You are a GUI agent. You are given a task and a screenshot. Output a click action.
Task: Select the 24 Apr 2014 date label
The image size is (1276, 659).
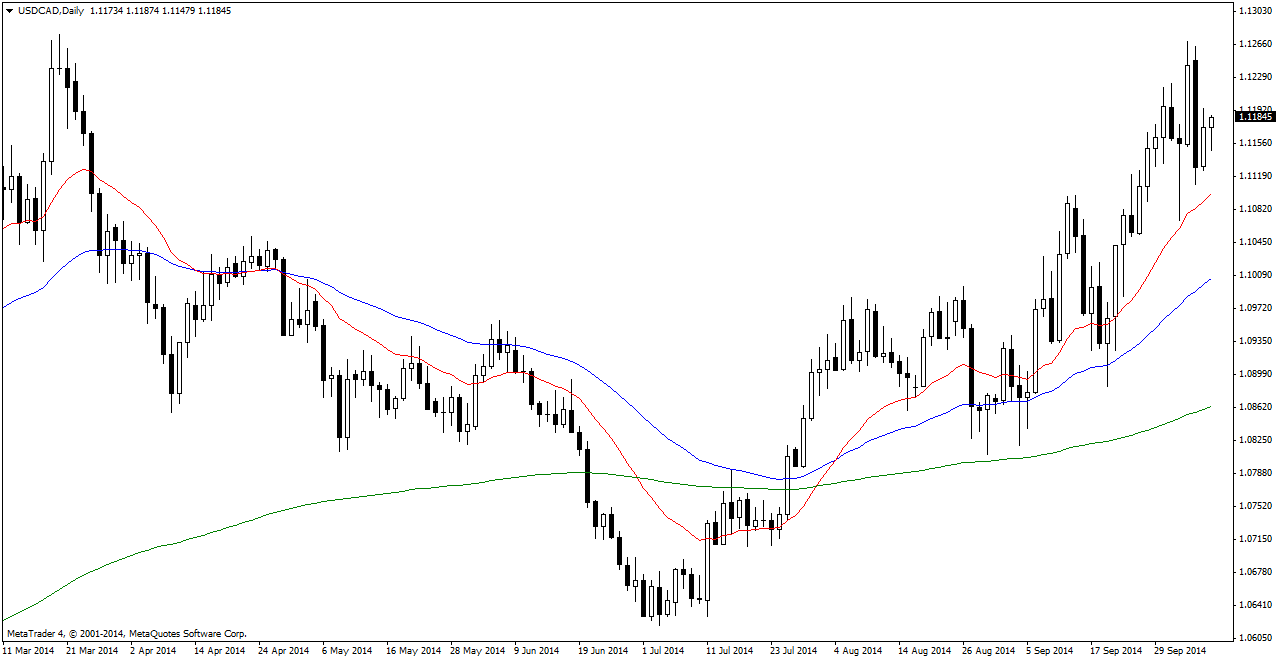pos(284,650)
